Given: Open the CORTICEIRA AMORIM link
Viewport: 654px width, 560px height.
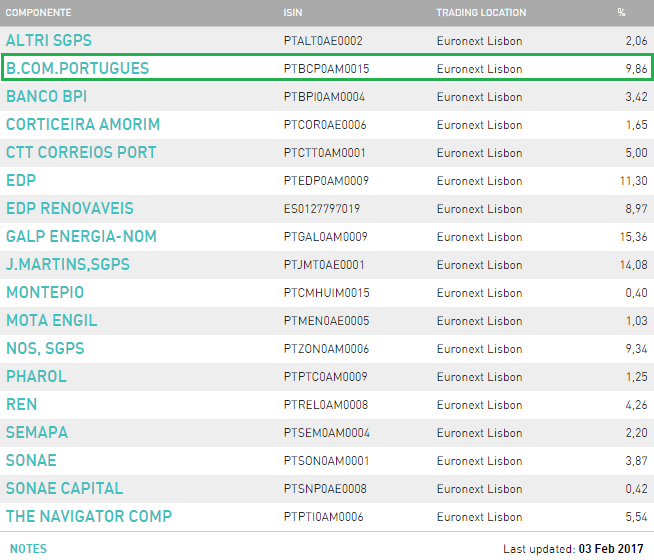Looking at the screenshot, I should (x=83, y=124).
